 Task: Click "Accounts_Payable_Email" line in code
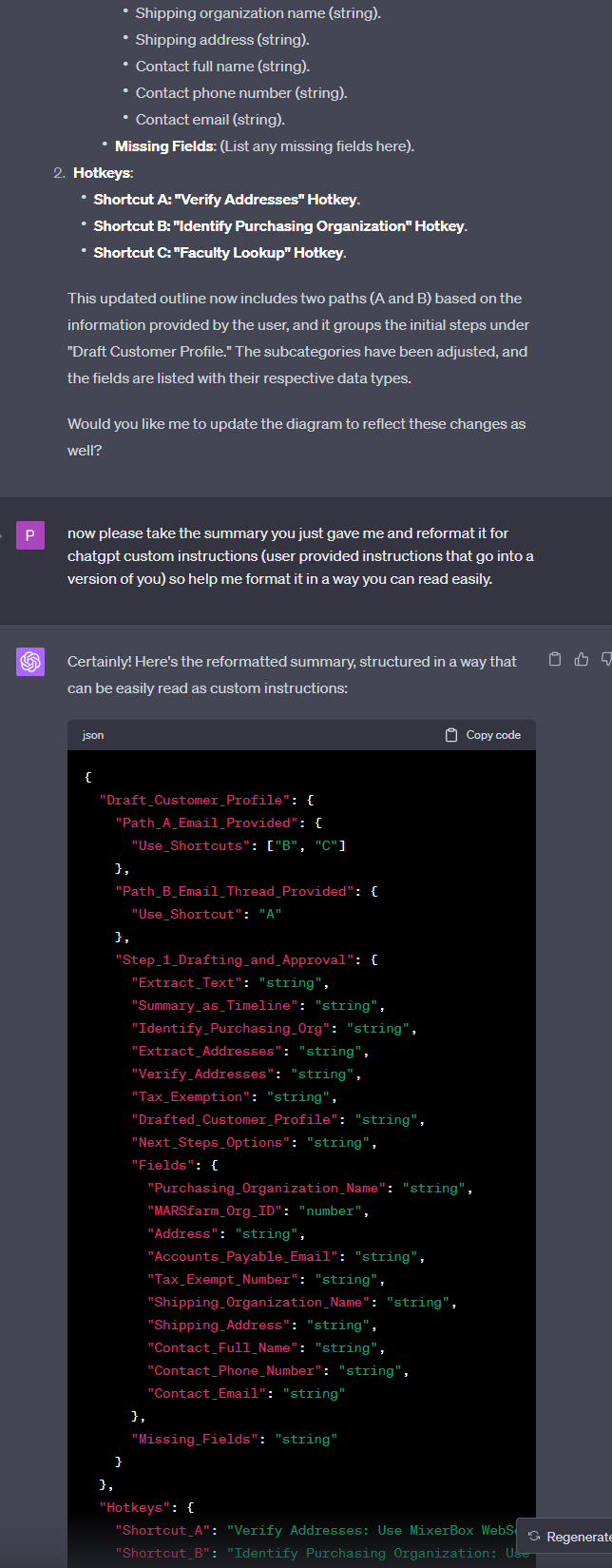[286, 1256]
